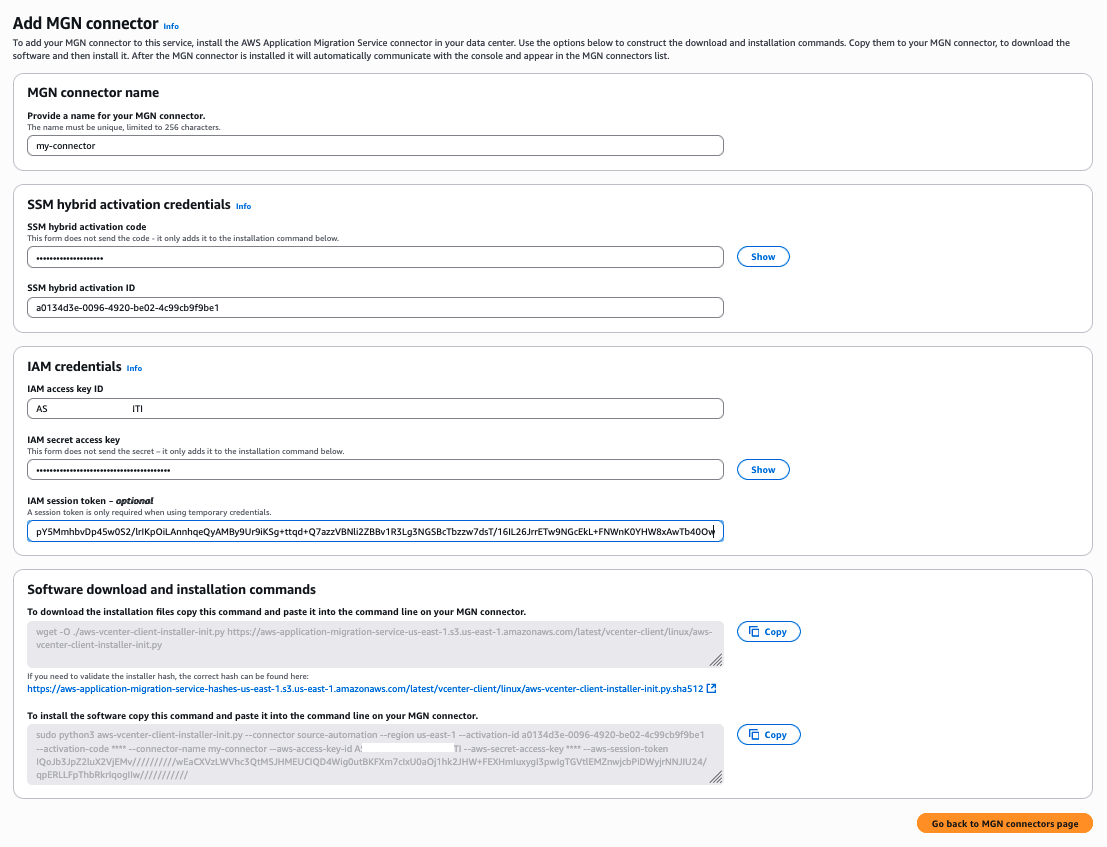Select the IAM access key ID field
This screenshot has width=1107, height=847.
click(x=374, y=408)
